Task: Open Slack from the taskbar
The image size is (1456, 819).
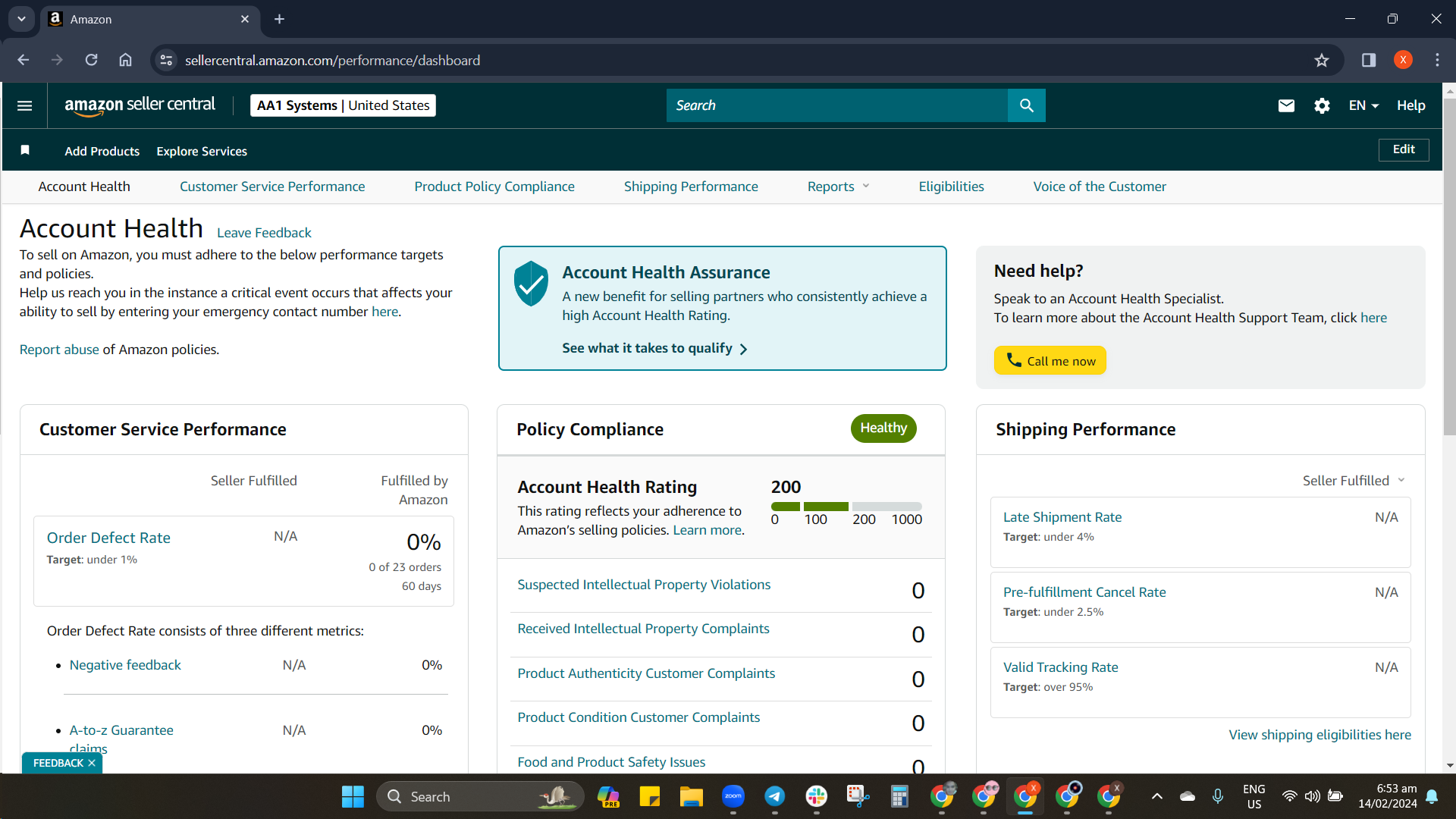Action: click(816, 796)
